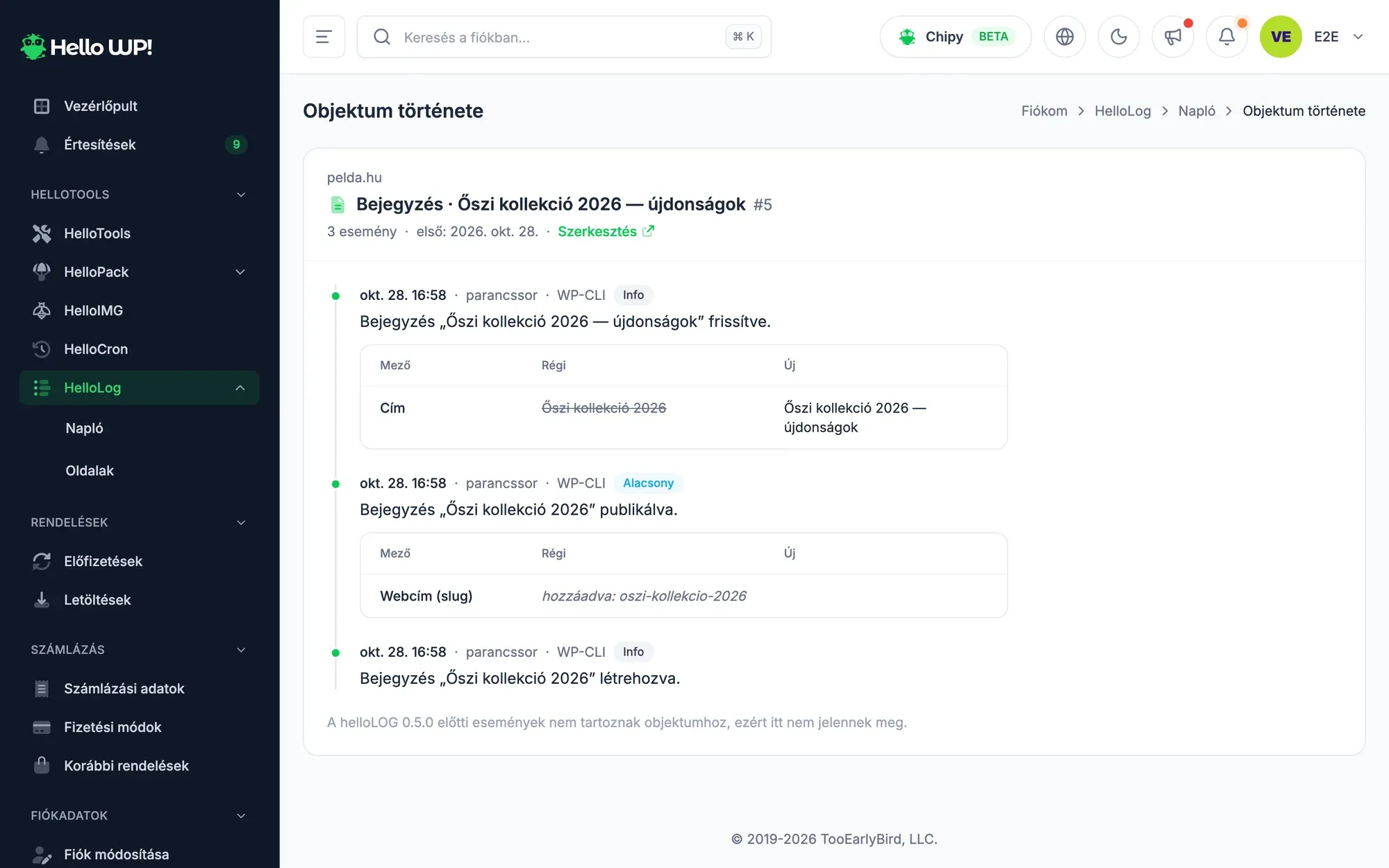Toggle the sidebar hamburger menu button
Screen dimensions: 1389x868
(324, 37)
